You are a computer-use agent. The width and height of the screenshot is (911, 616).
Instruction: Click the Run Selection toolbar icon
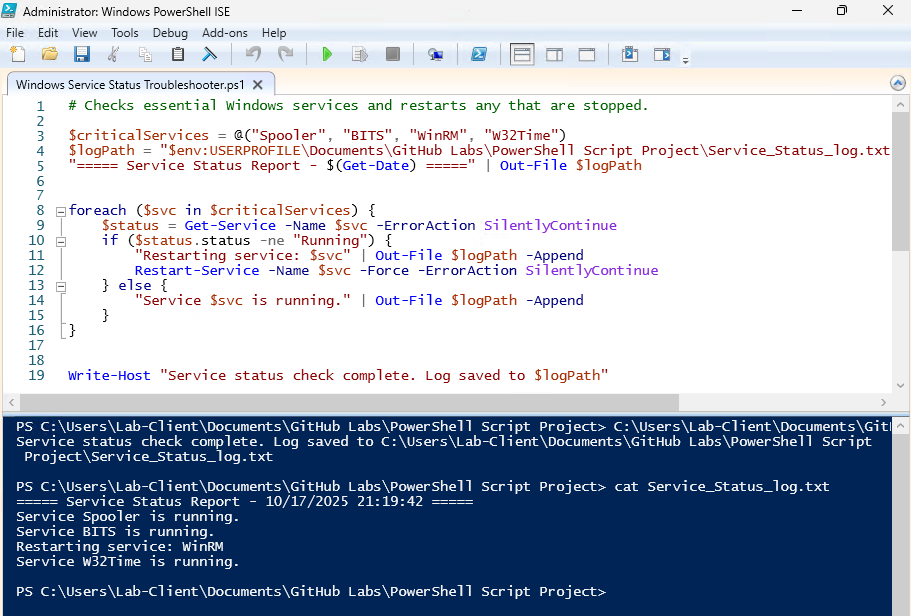pos(360,54)
